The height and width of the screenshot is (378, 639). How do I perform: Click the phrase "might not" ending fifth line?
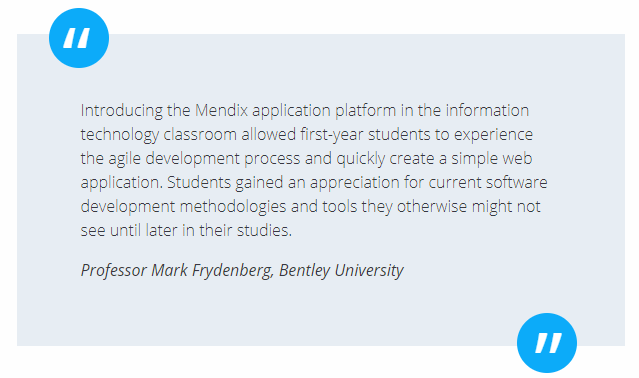click(x=506, y=207)
